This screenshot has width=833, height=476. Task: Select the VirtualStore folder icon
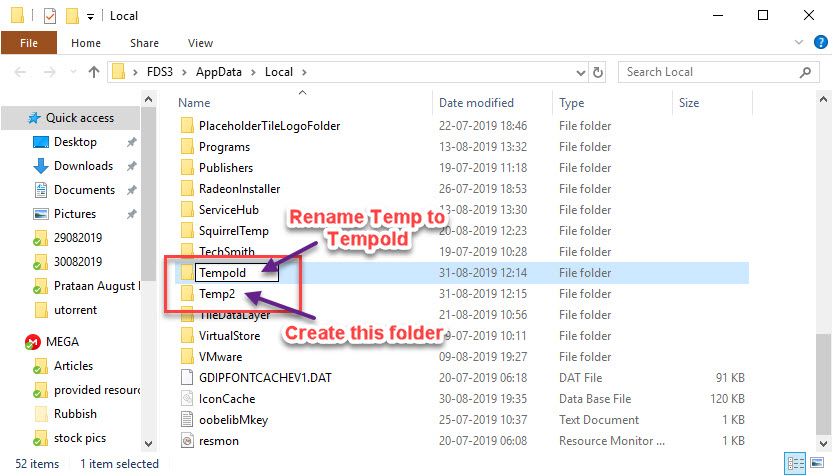click(x=187, y=336)
